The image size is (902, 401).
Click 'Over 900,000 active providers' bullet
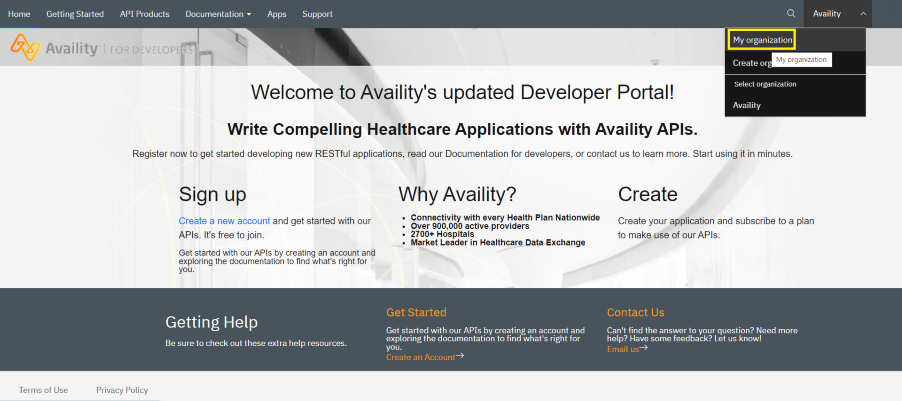pyautogui.click(x=470, y=226)
